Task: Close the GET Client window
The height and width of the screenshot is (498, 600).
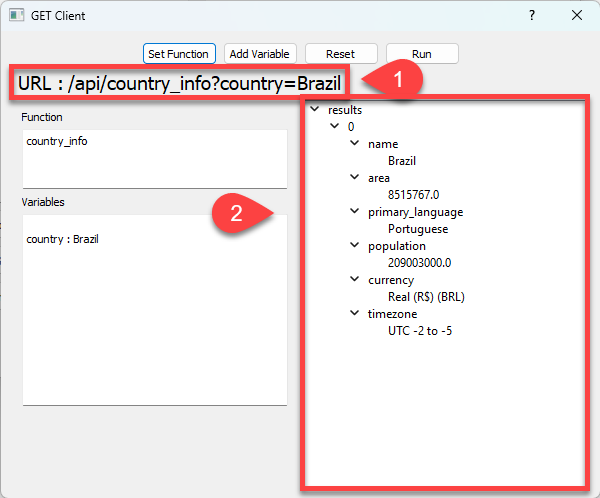Action: tap(577, 15)
